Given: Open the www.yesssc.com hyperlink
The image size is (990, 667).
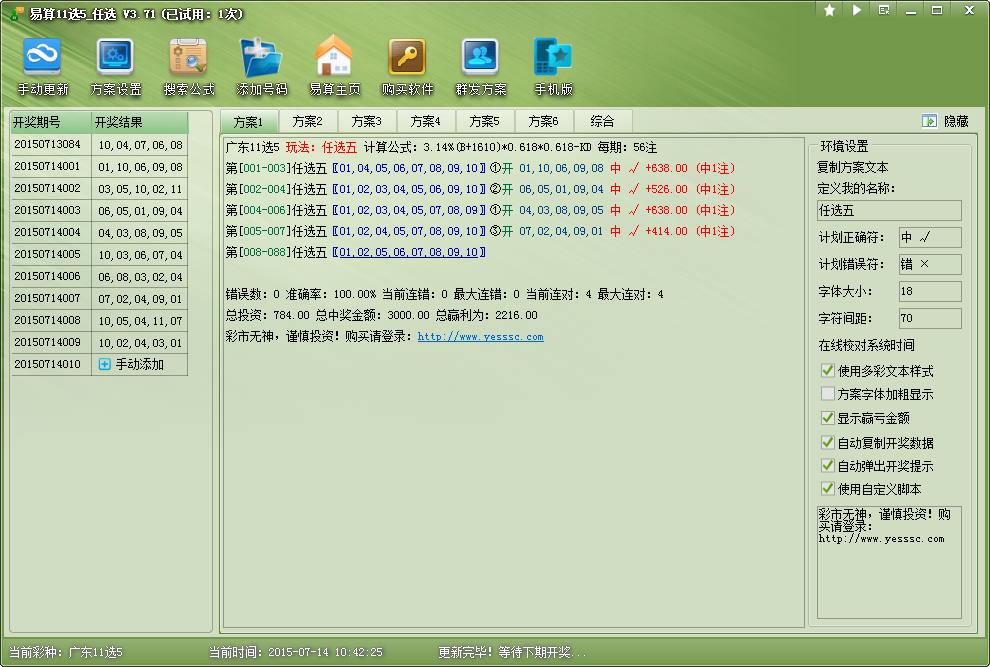Looking at the screenshot, I should (x=480, y=337).
